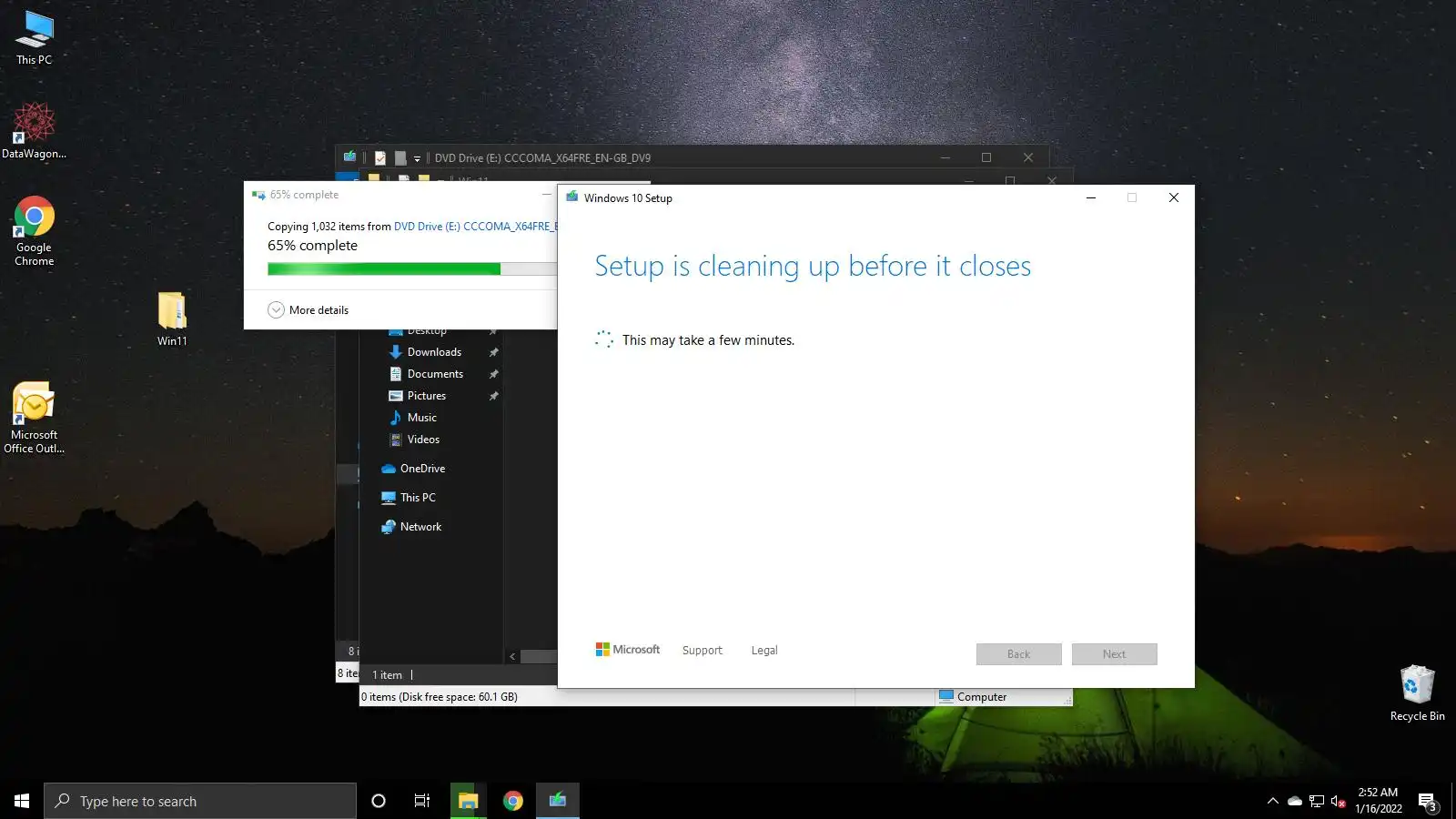Unpin Pictures using its pin icon
This screenshot has height=819, width=1456.
point(494,396)
